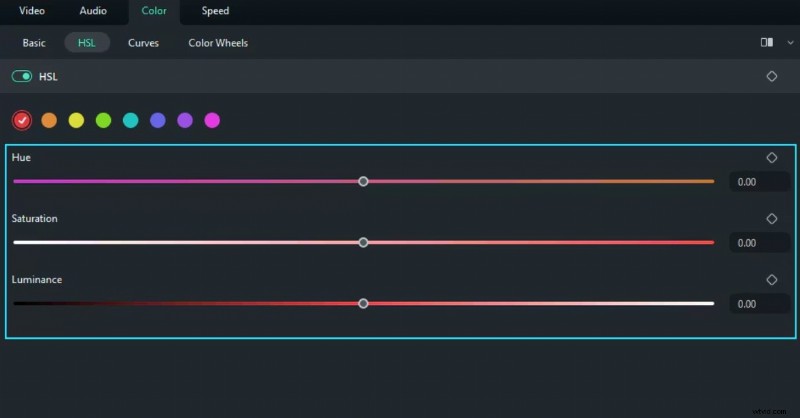Click the Luminance value field

click(x=760, y=304)
